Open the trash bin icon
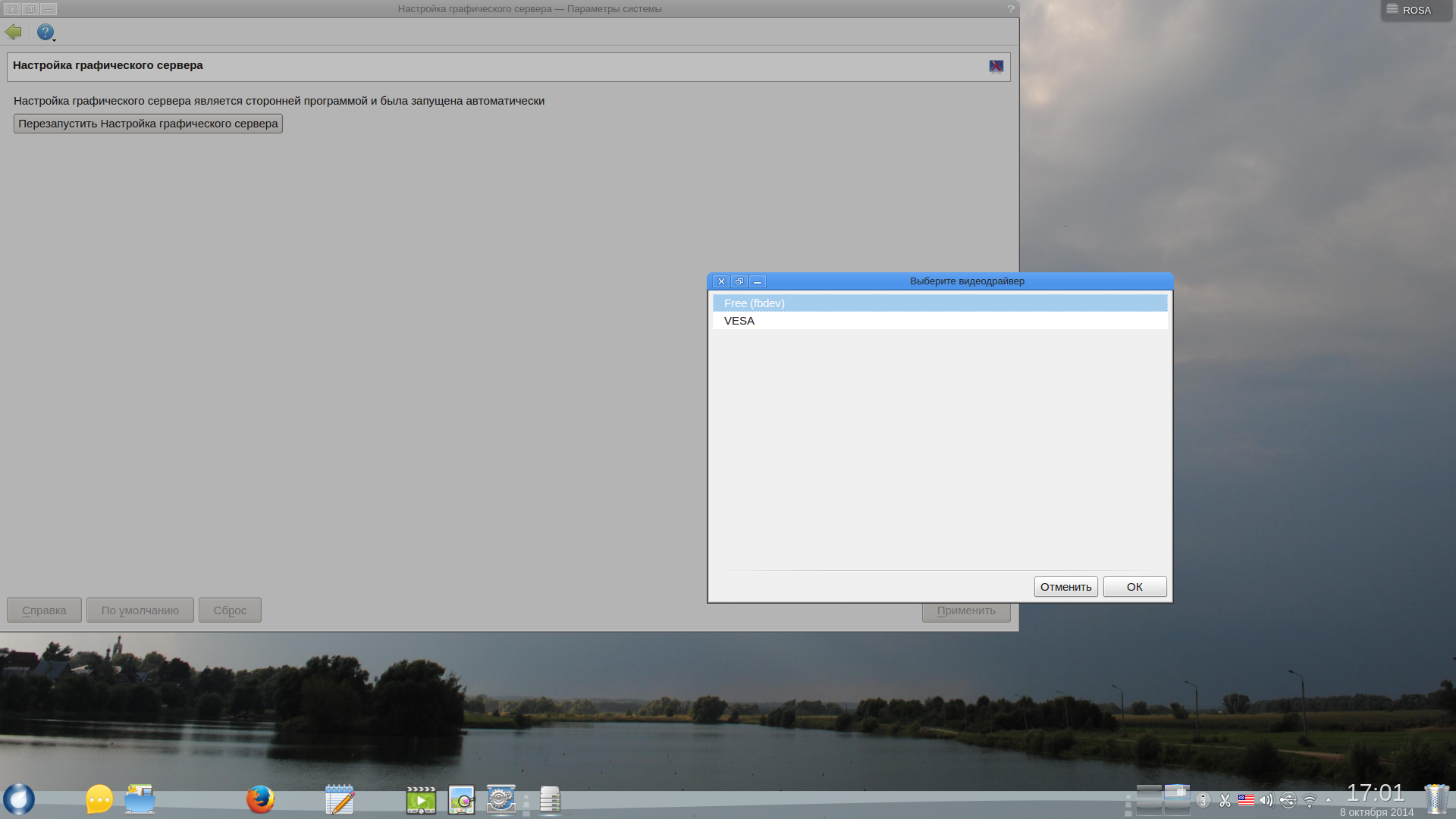This screenshot has height=819, width=1456. [1436, 799]
